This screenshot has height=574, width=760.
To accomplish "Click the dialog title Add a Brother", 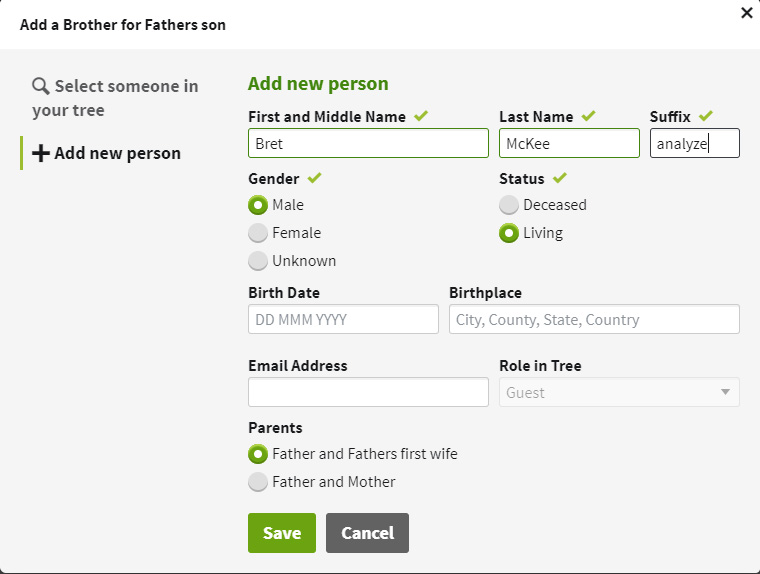I will coord(123,24).
